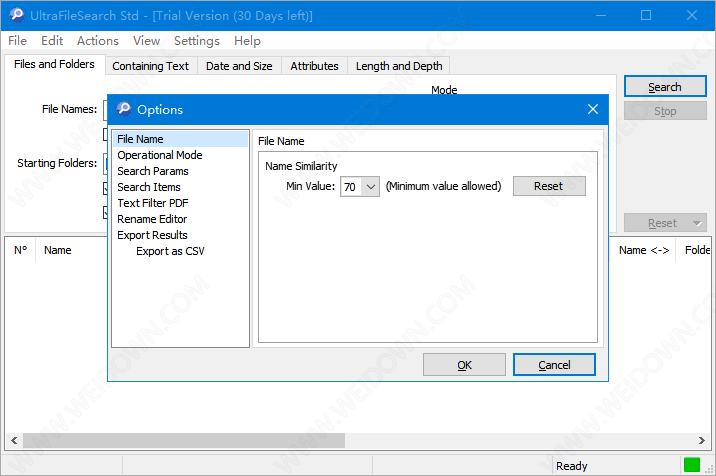The height and width of the screenshot is (476, 716).
Task: Click the Folder column header
Action: click(697, 250)
